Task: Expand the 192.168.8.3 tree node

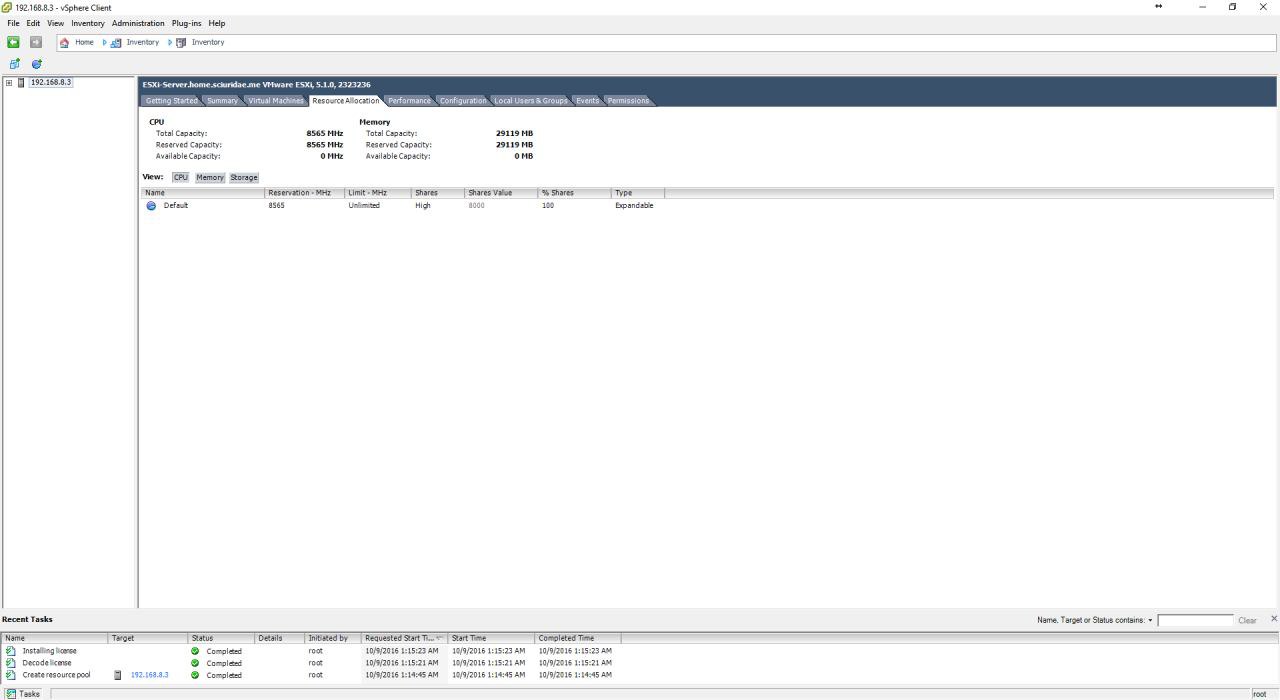Action: 9,82
